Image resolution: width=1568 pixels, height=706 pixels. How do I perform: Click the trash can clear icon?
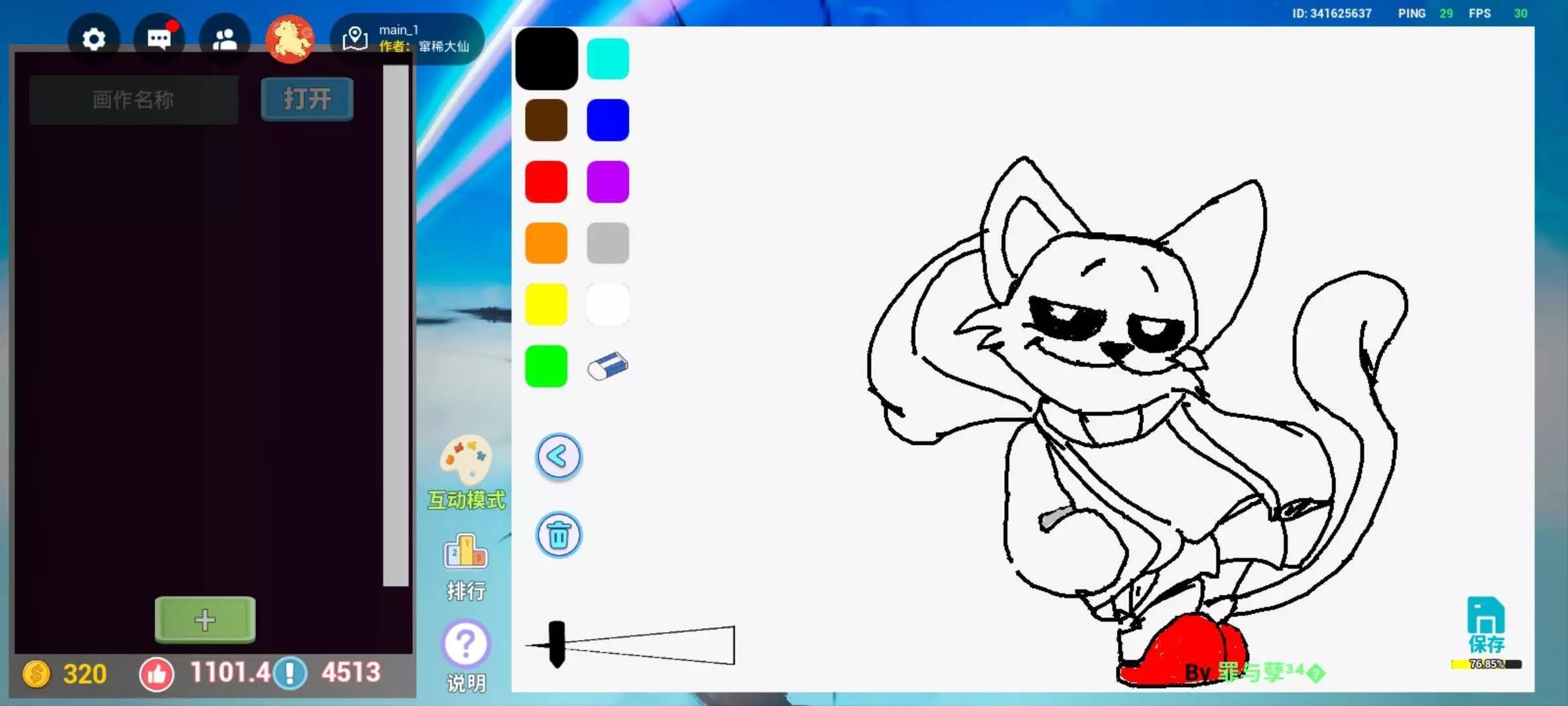click(559, 535)
